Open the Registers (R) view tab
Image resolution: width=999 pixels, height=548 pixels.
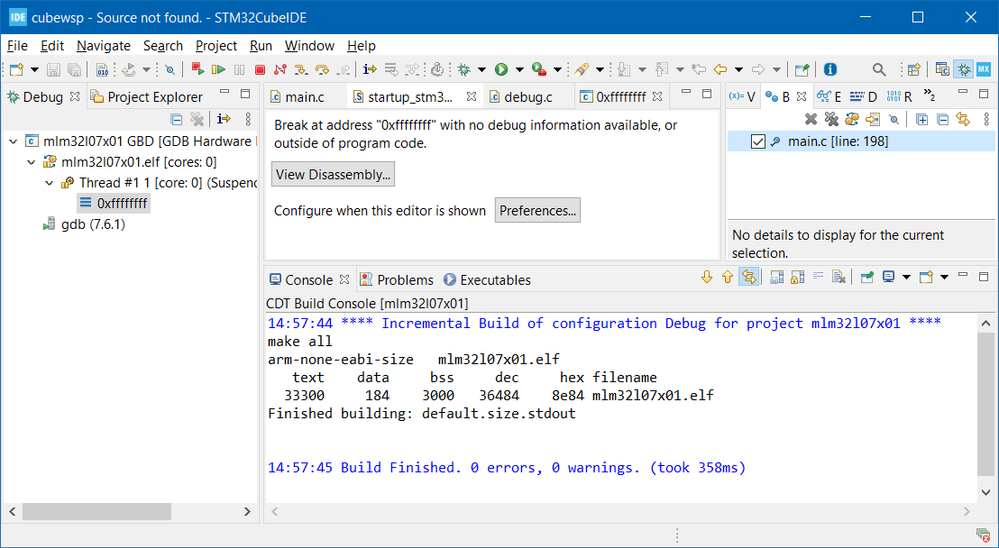[x=899, y=97]
